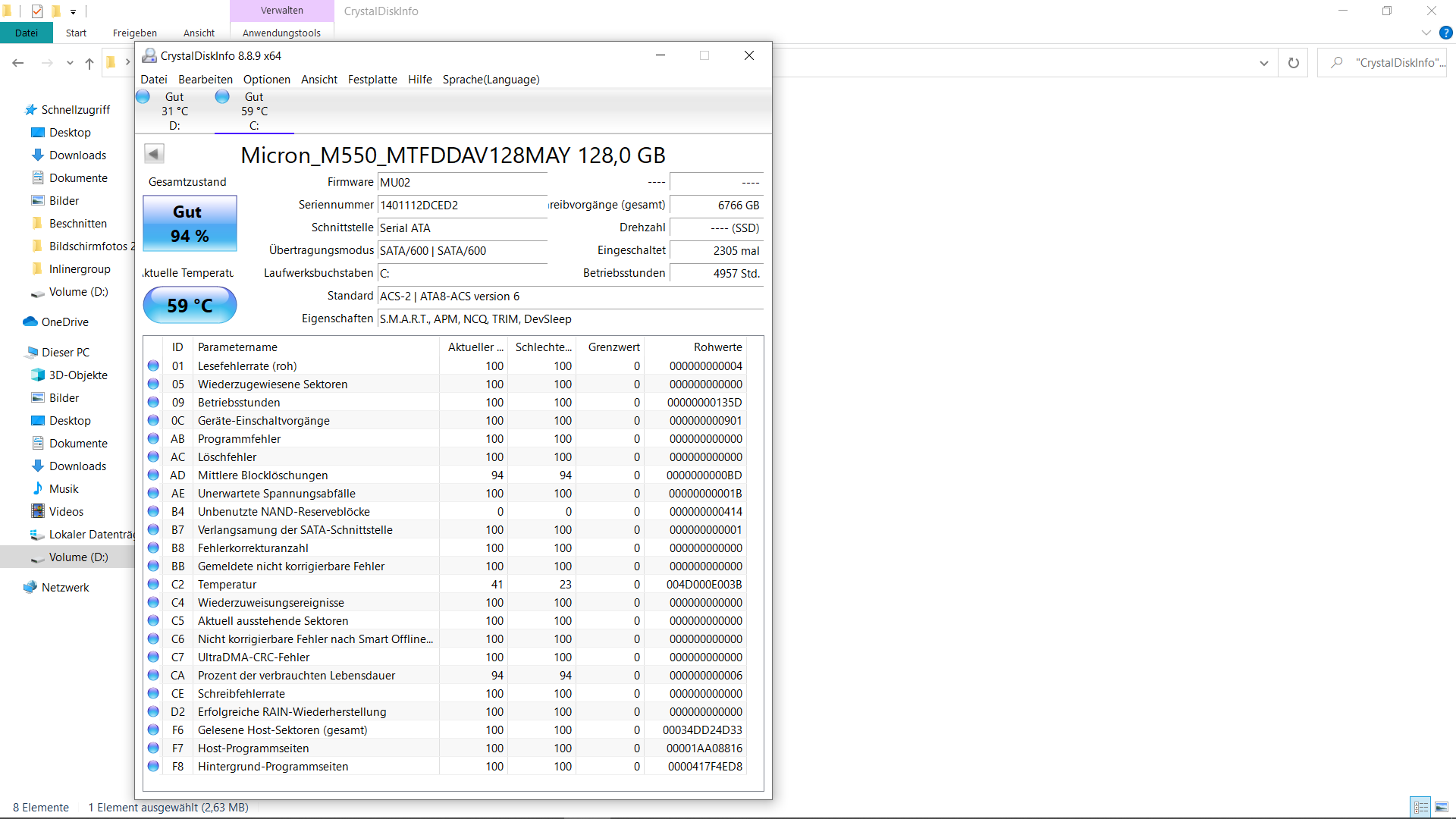
Task: Open Schnellzugriff in Explorer sidebar
Action: pos(67,109)
